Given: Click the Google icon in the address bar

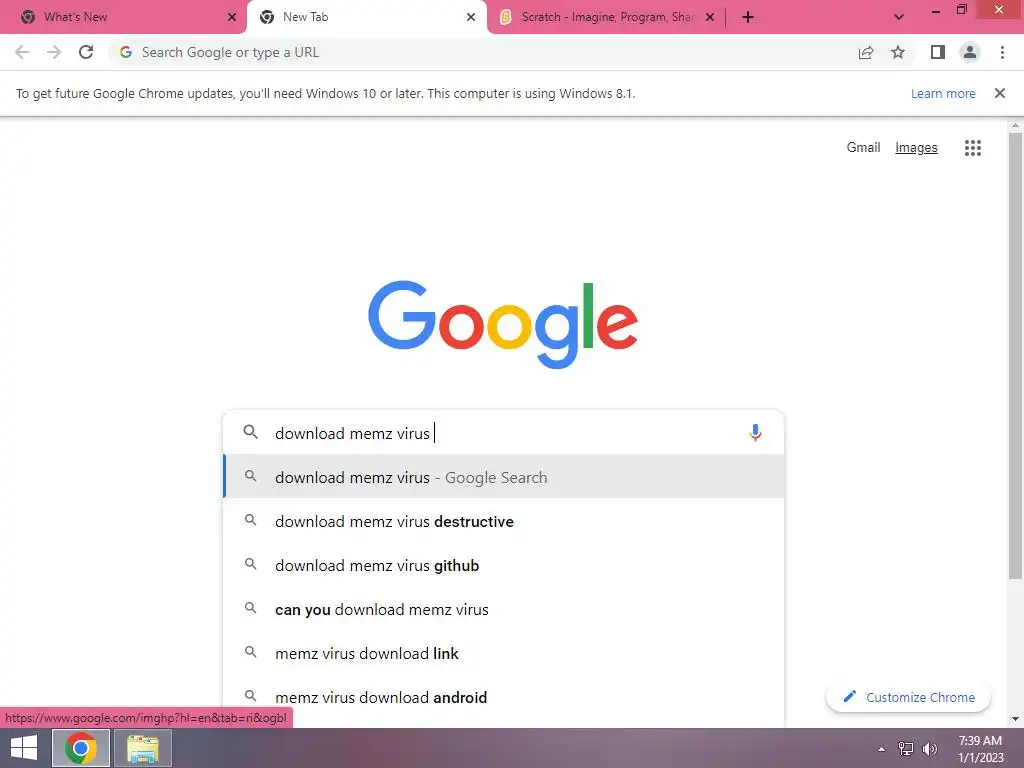Looking at the screenshot, I should click(x=126, y=52).
